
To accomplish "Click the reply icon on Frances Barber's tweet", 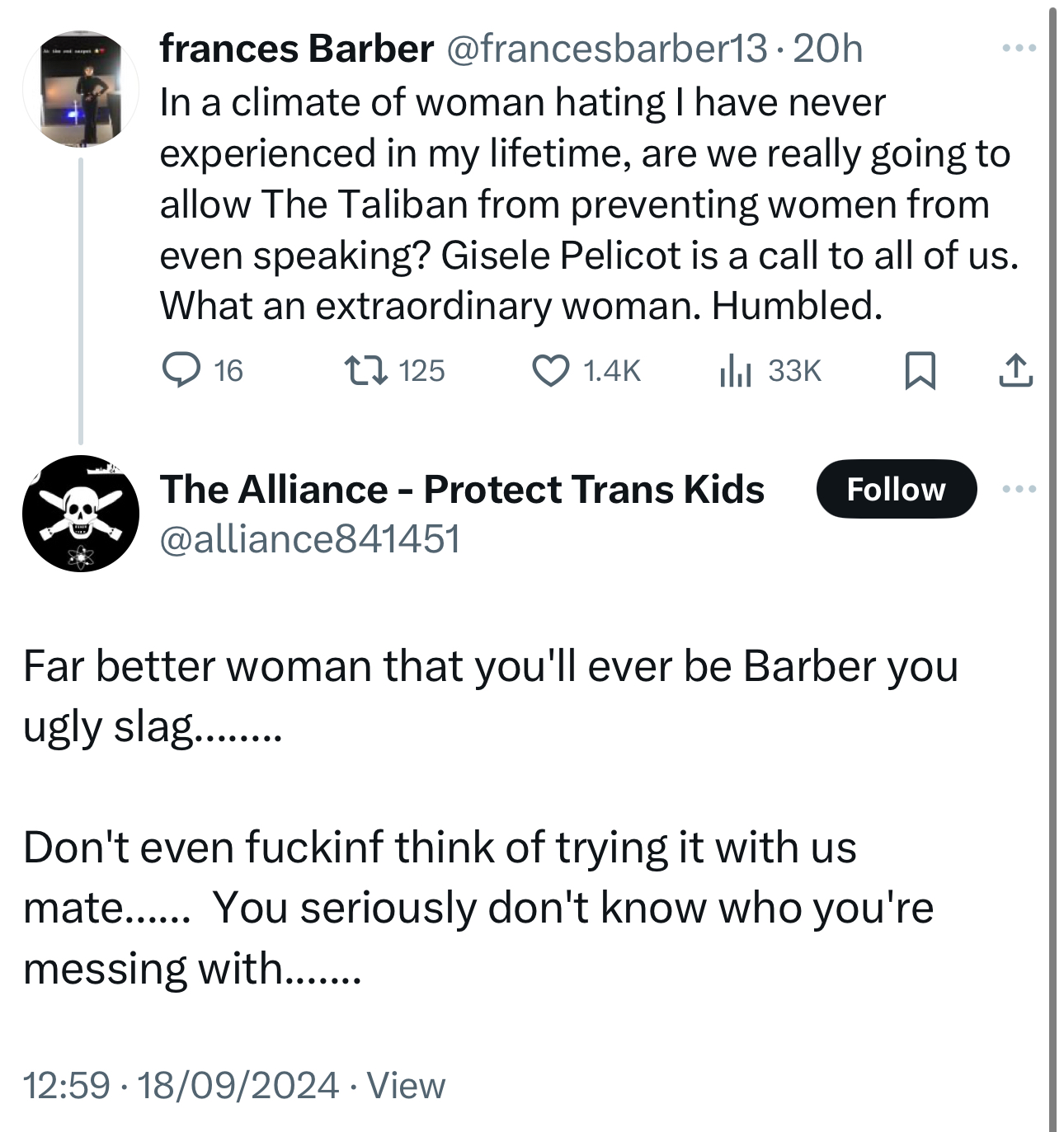I will point(180,370).
